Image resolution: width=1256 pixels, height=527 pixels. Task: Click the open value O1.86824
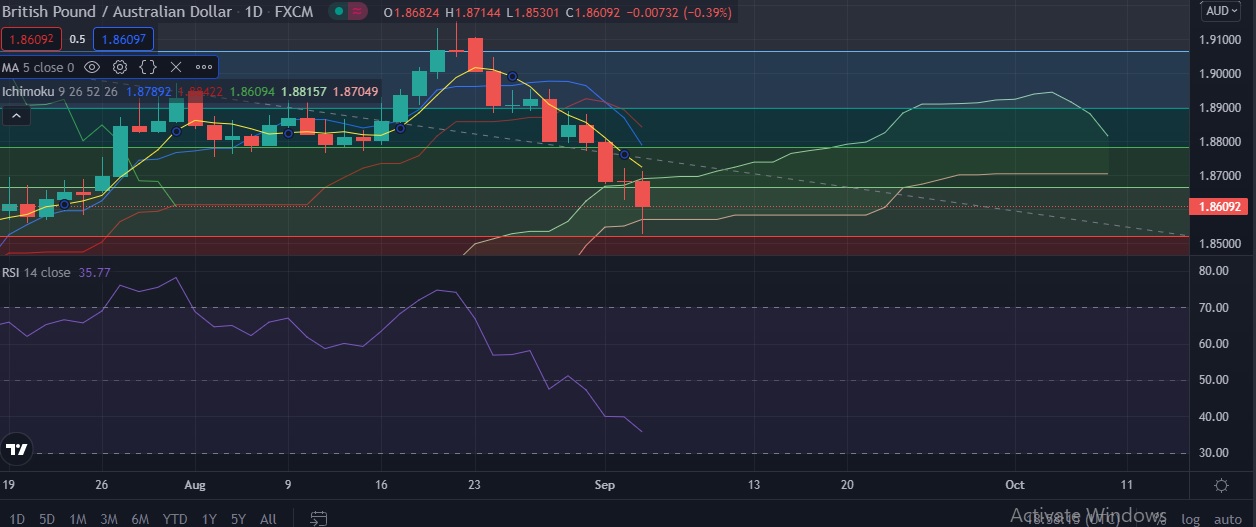click(x=411, y=13)
